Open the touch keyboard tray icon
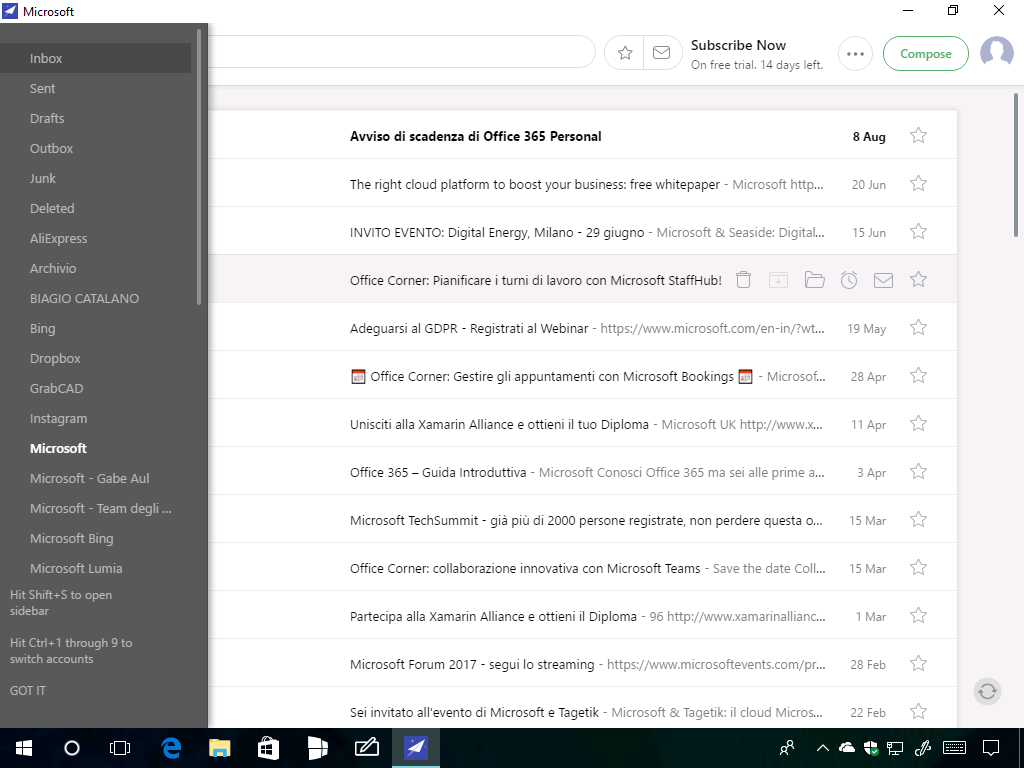 pos(955,748)
